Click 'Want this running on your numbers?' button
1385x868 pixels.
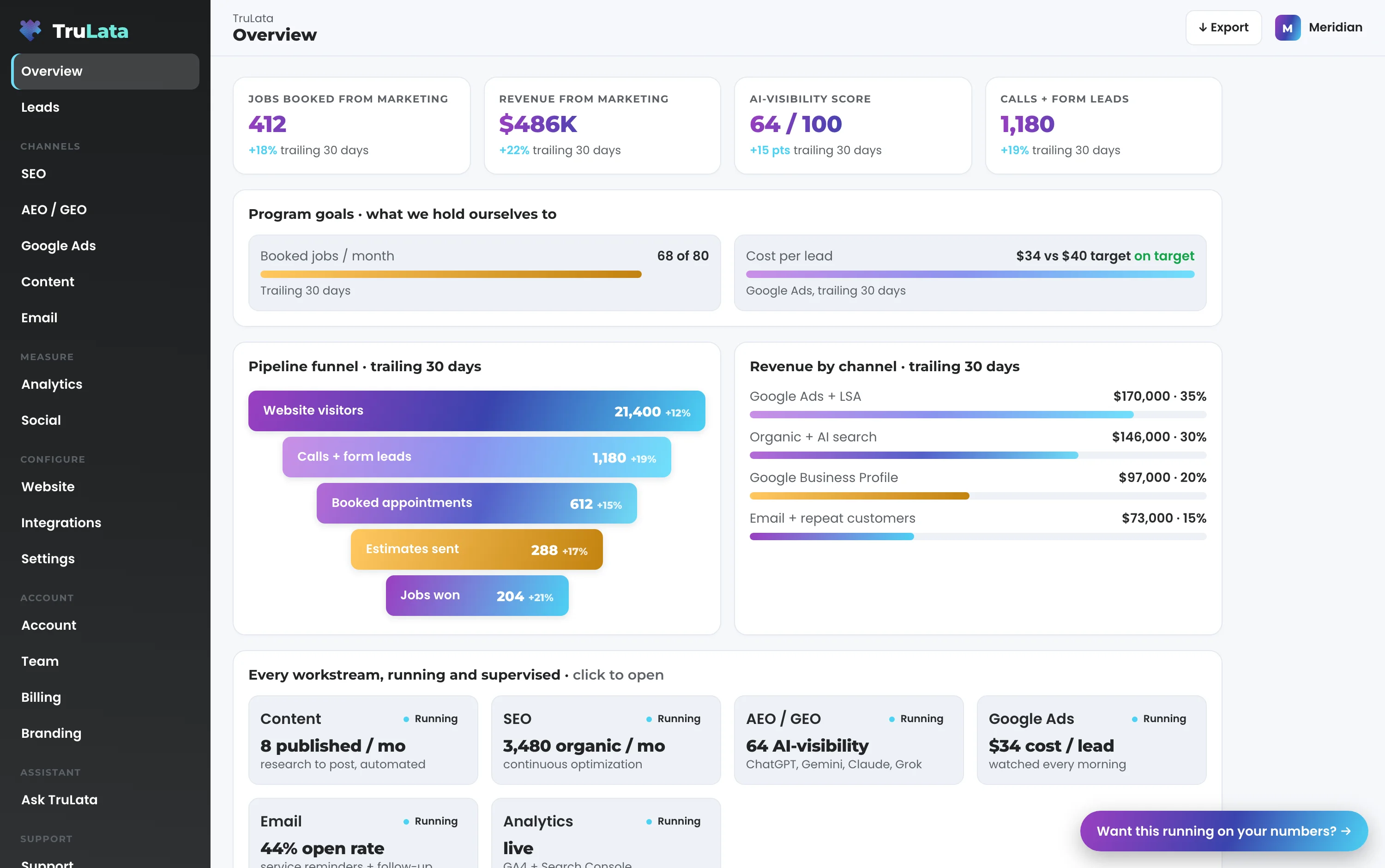click(1223, 831)
